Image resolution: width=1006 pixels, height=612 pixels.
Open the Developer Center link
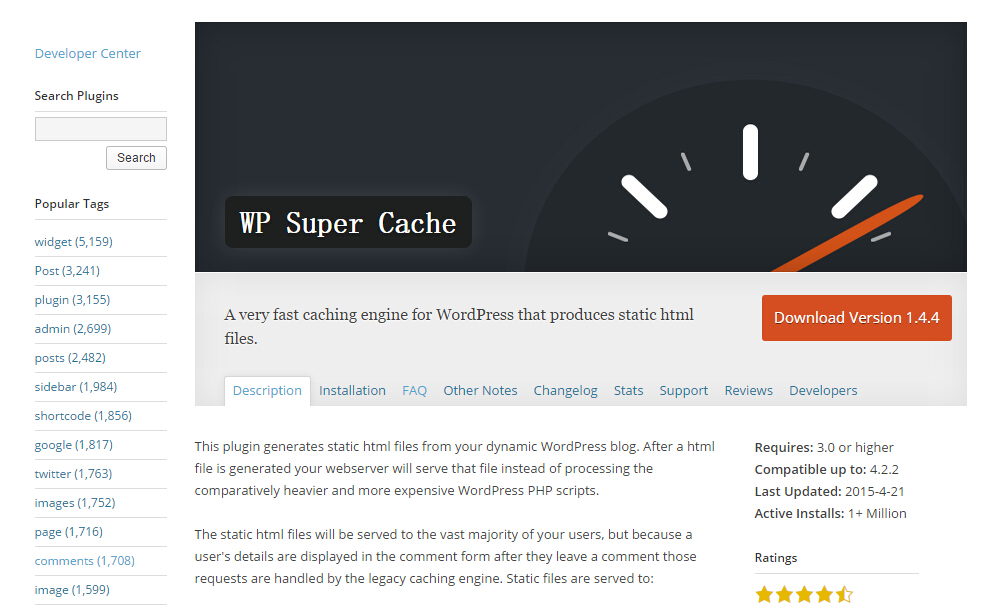pyautogui.click(x=87, y=54)
